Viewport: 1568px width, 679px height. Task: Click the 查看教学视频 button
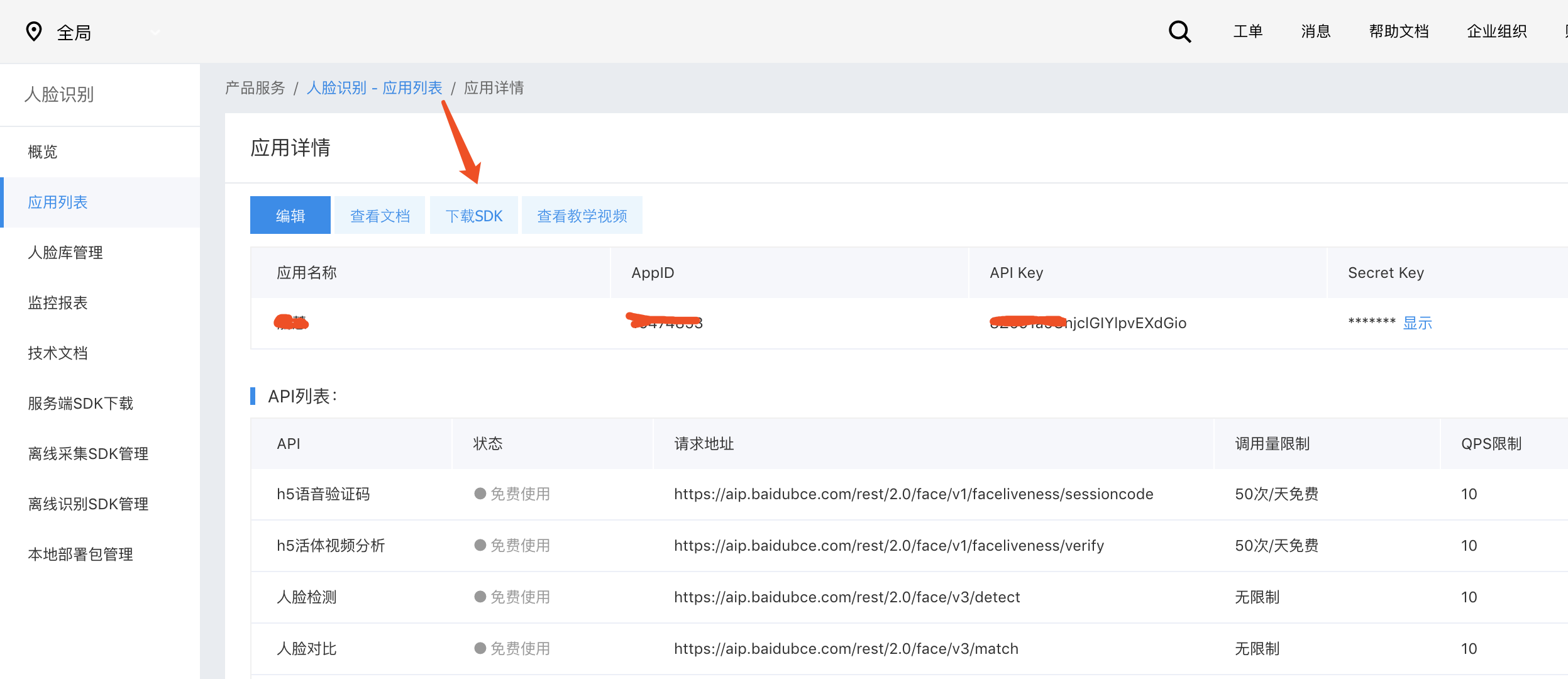point(582,215)
